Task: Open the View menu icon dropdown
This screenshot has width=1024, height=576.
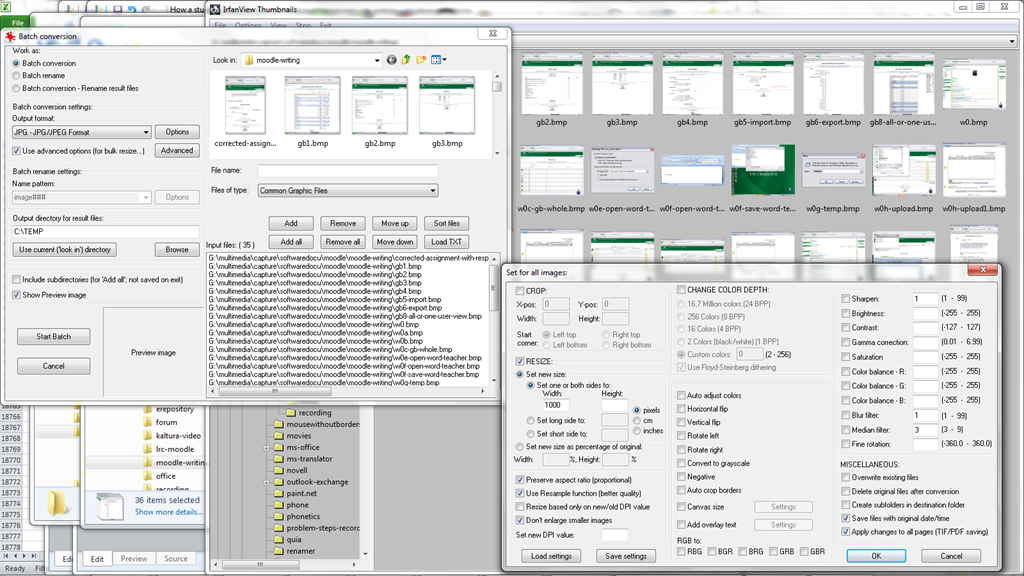Action: tap(439, 60)
